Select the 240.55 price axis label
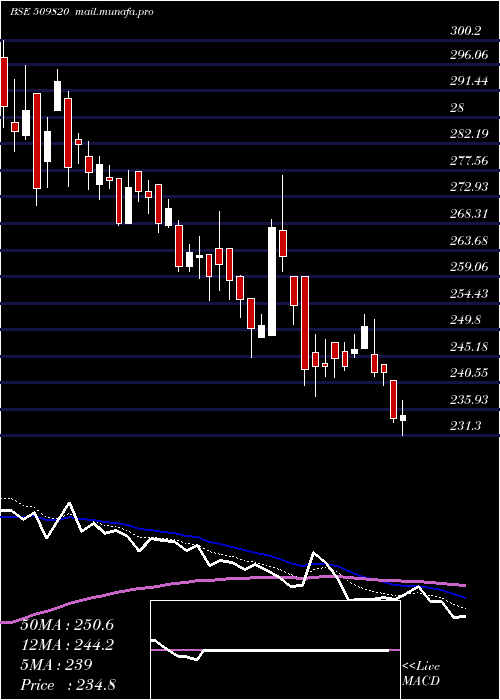This screenshot has height=700, width=500. click(x=468, y=373)
